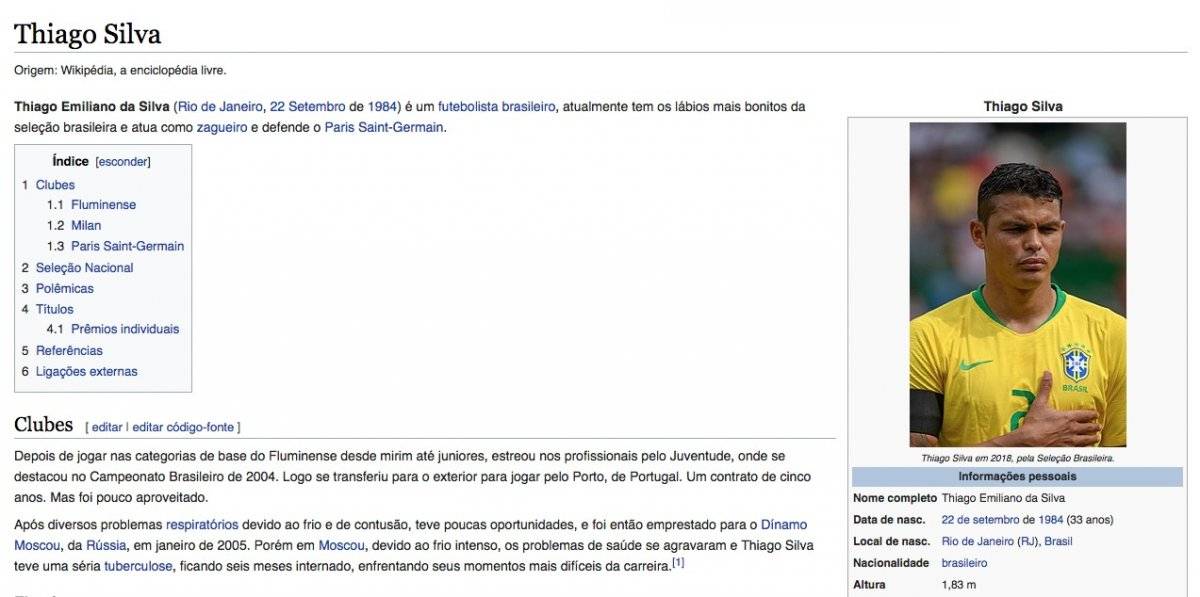The height and width of the screenshot is (597, 1200).
Task: Click the Clubes section heading
Action: click(44, 425)
